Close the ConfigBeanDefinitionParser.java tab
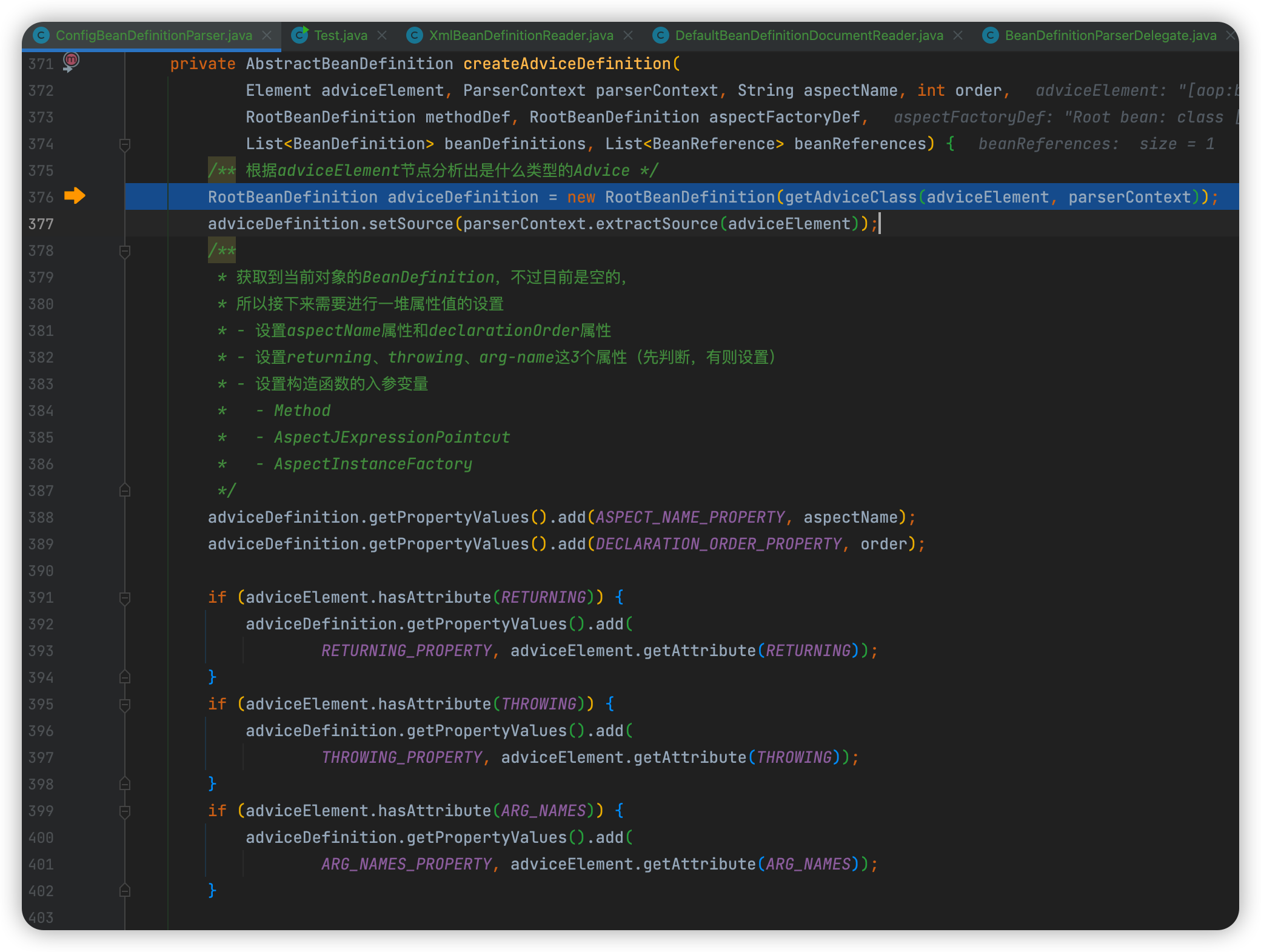Viewport: 1261px width, 952px height. [x=267, y=35]
